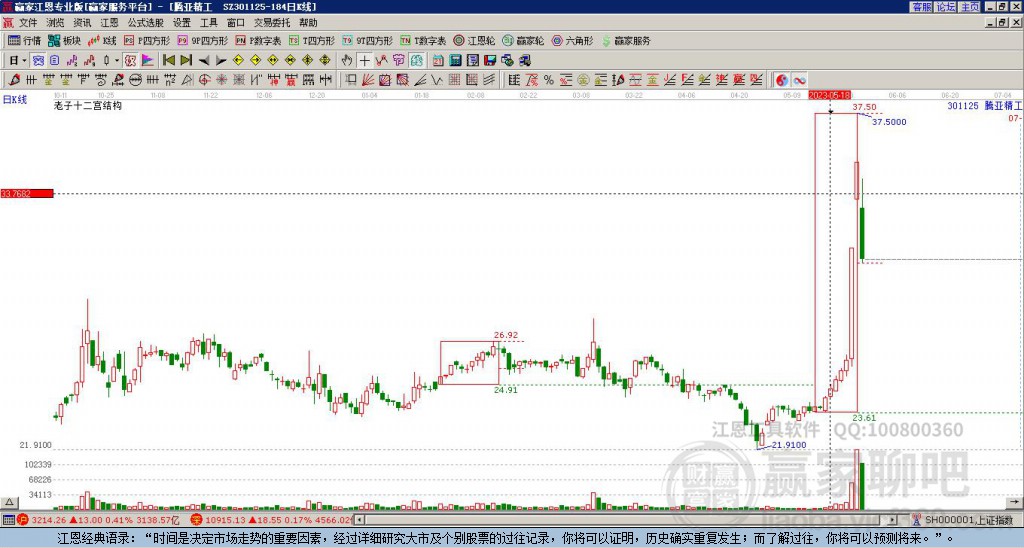Open the 江恩轮 Gann wheel
The width and height of the screenshot is (1024, 548).
coord(474,40)
